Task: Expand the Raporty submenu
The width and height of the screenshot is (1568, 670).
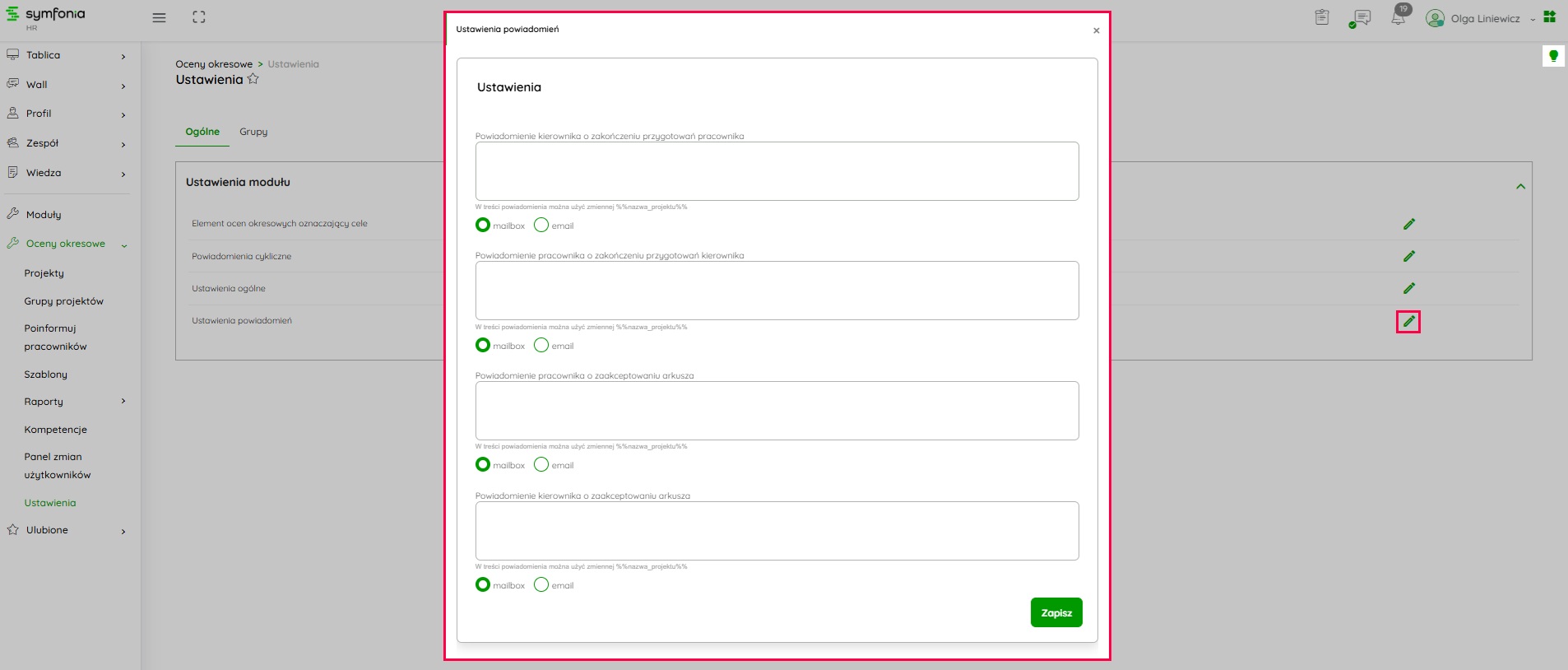Action: [x=123, y=402]
